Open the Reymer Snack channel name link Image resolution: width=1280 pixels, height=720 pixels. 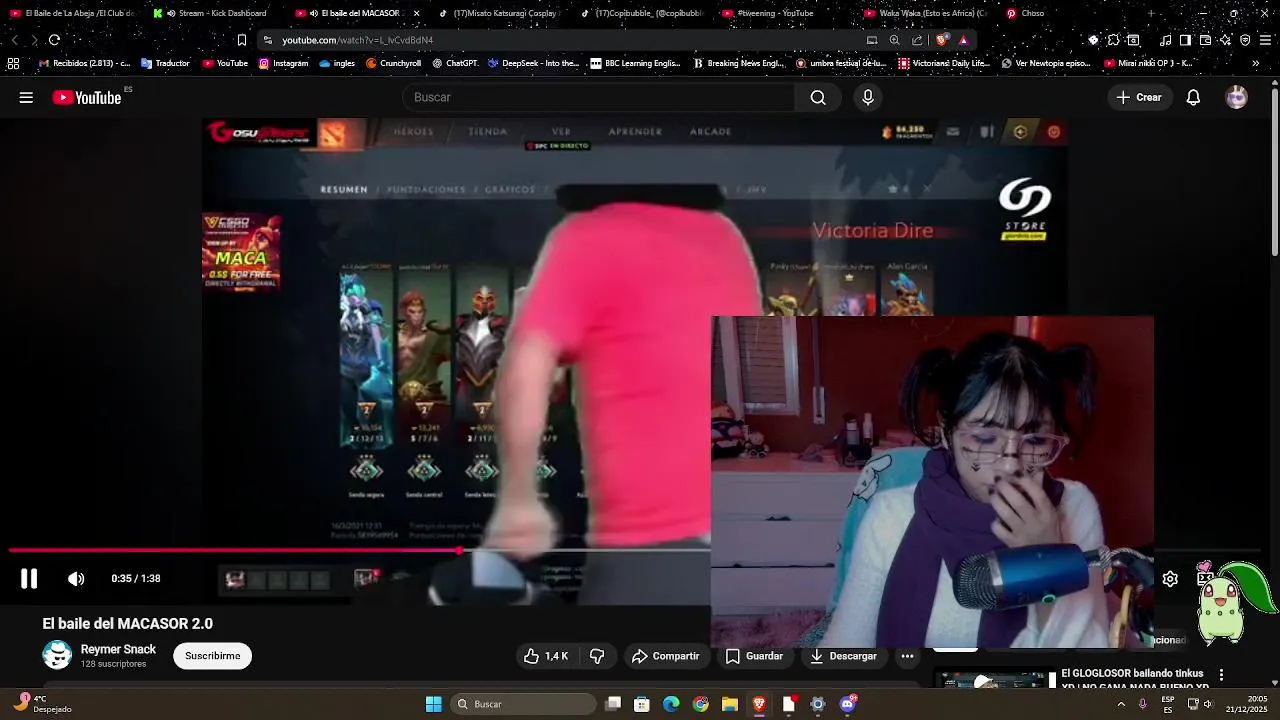[118, 649]
